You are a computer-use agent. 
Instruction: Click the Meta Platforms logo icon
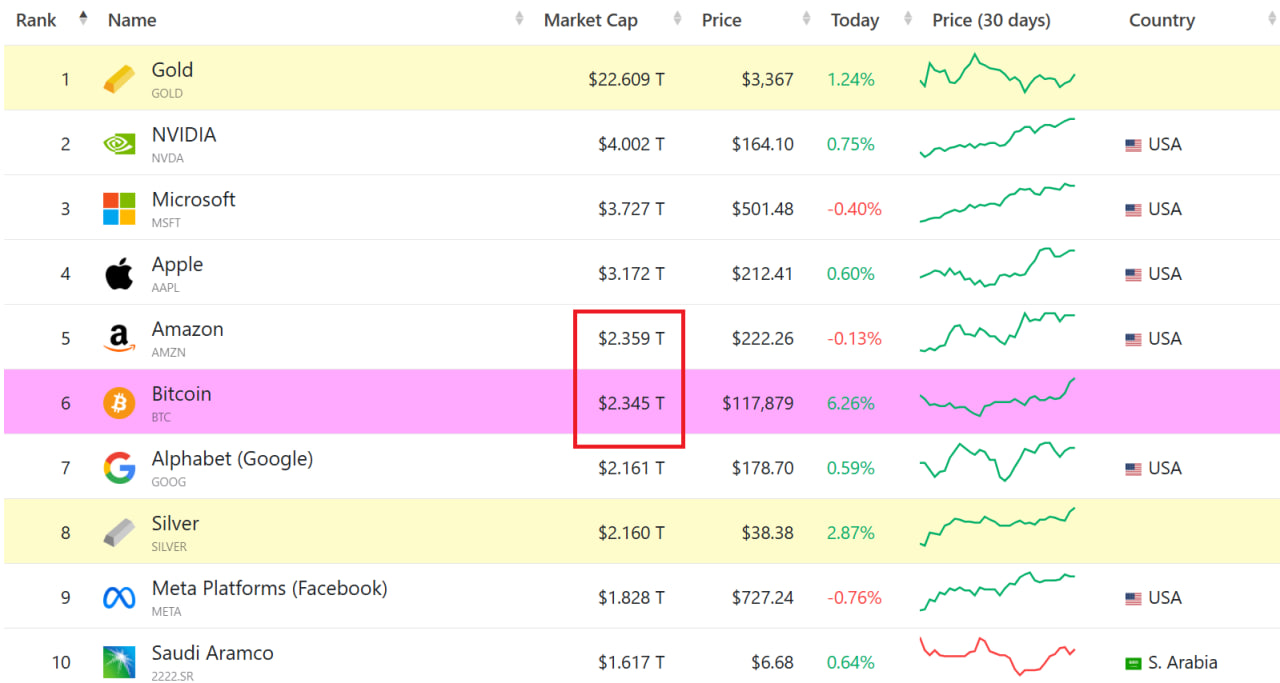click(x=119, y=598)
